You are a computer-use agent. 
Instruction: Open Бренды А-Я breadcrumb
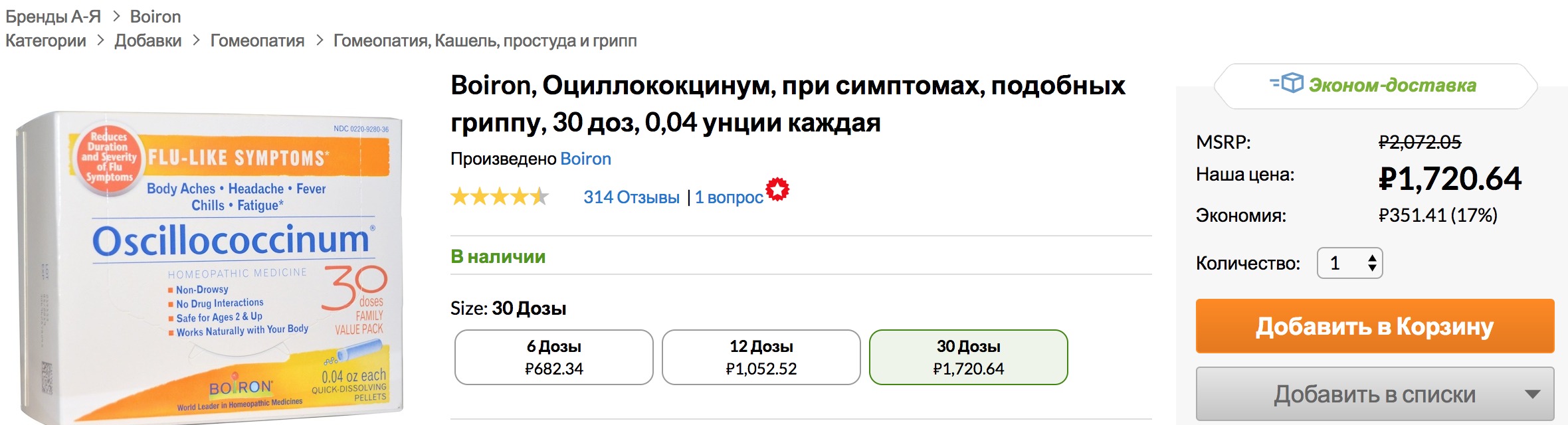(53, 17)
